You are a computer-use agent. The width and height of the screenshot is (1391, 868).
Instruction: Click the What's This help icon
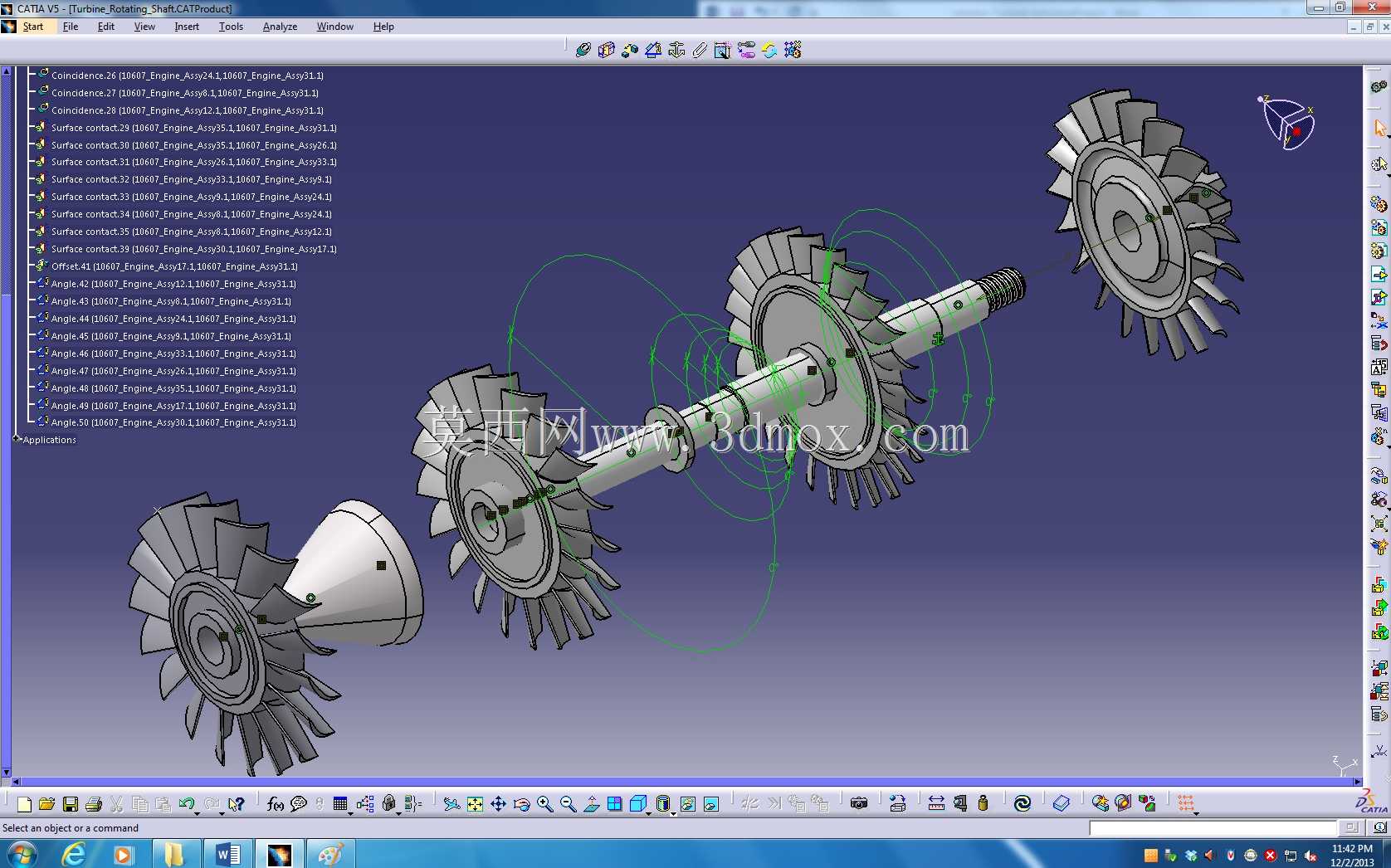pyautogui.click(x=237, y=803)
